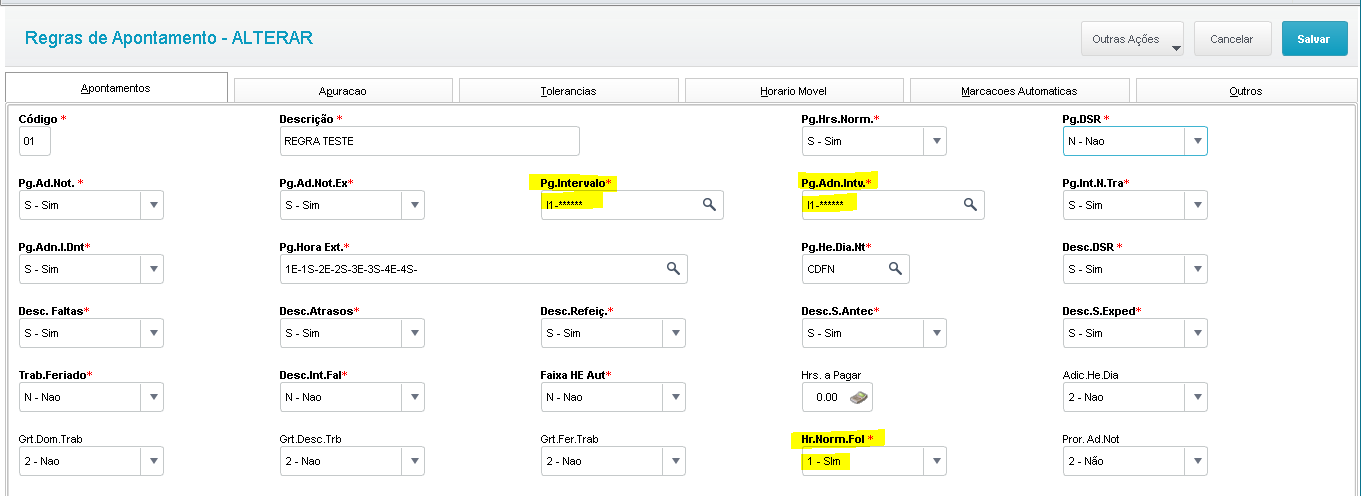Click the Código input field

click(x=34, y=141)
